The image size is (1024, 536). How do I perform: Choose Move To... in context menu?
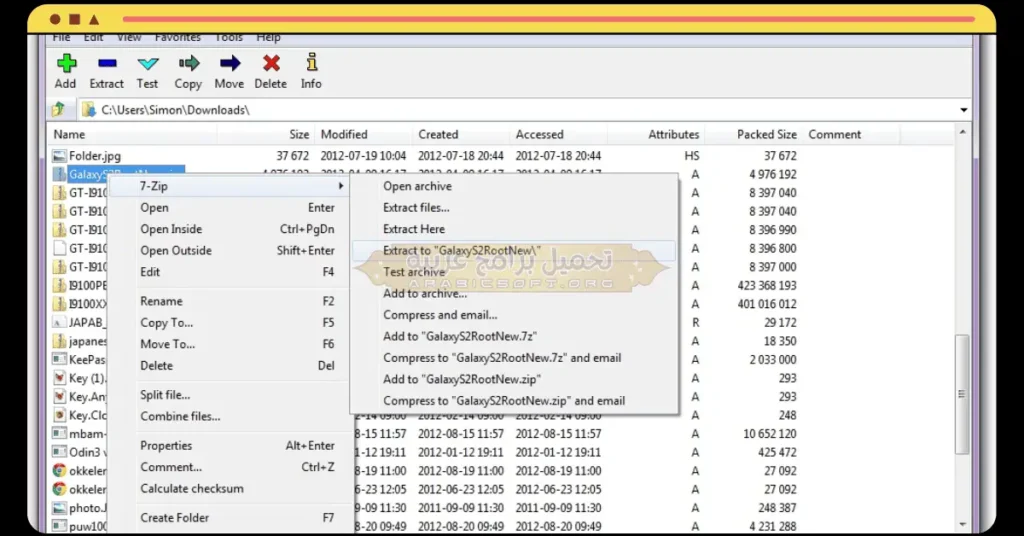click(229, 344)
